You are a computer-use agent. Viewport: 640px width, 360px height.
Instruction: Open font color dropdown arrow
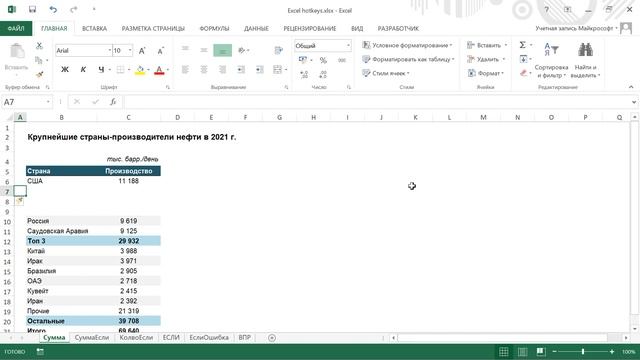coord(167,70)
